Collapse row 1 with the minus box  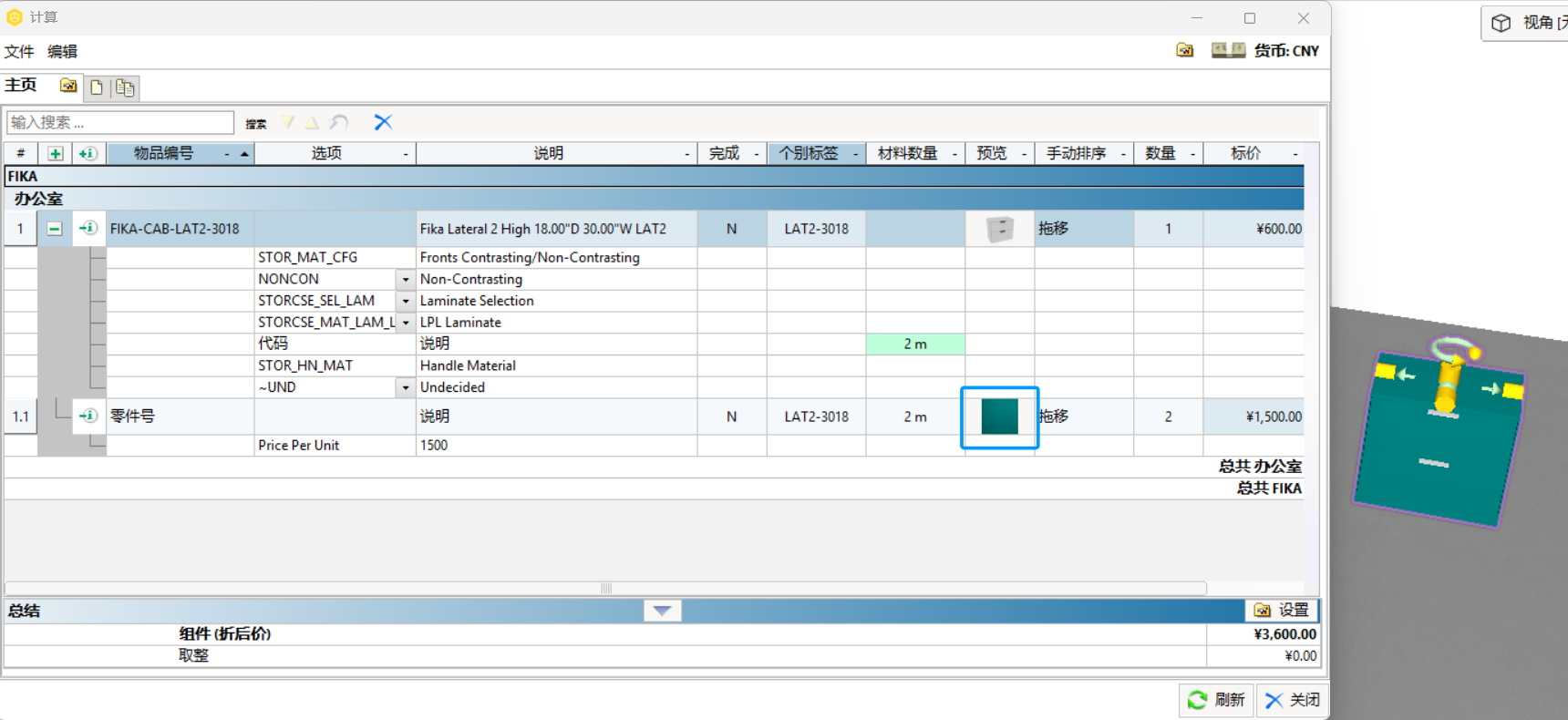pyautogui.click(x=55, y=229)
